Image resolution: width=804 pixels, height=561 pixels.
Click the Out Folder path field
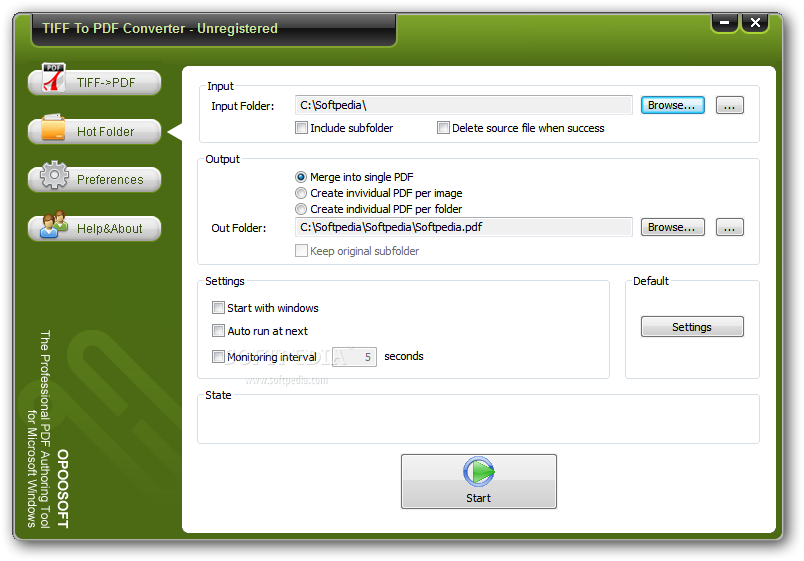coord(464,227)
